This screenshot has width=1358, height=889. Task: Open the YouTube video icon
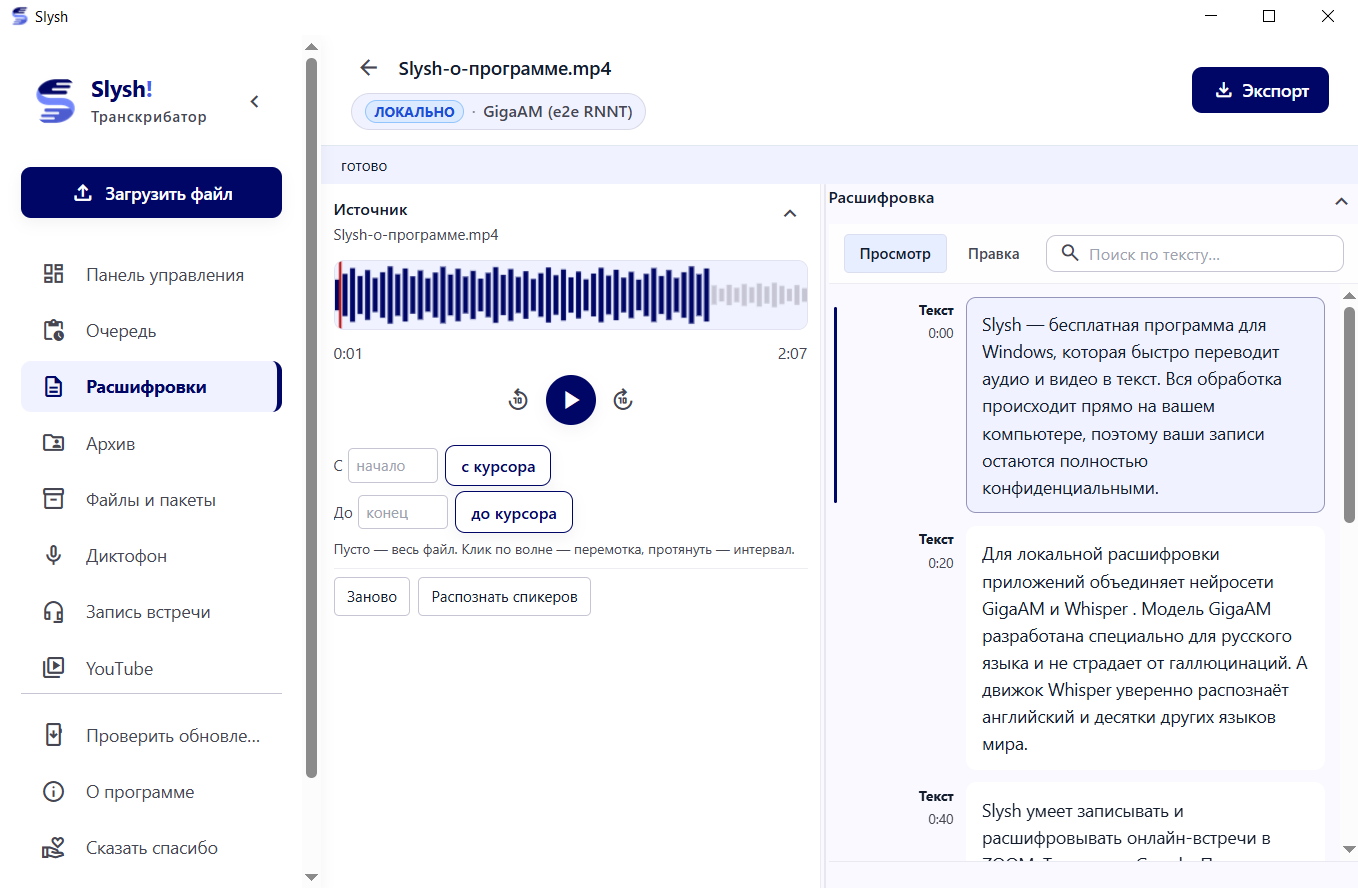pyautogui.click(x=53, y=668)
